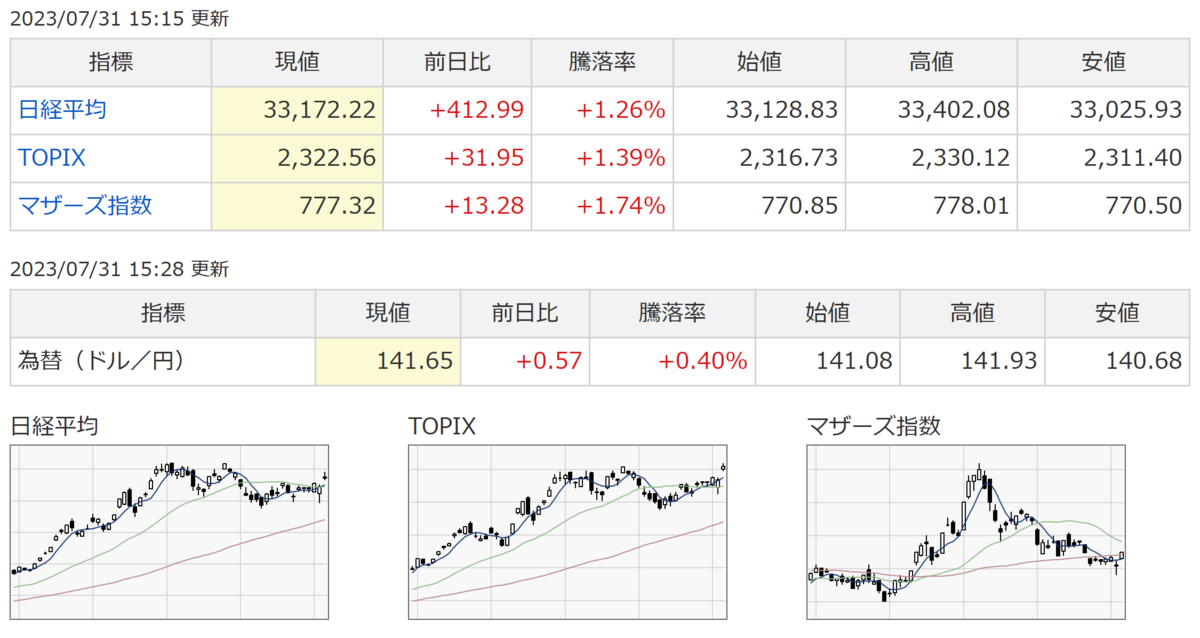Open the TOPIX index link
The height and width of the screenshot is (638, 1200).
point(50,158)
